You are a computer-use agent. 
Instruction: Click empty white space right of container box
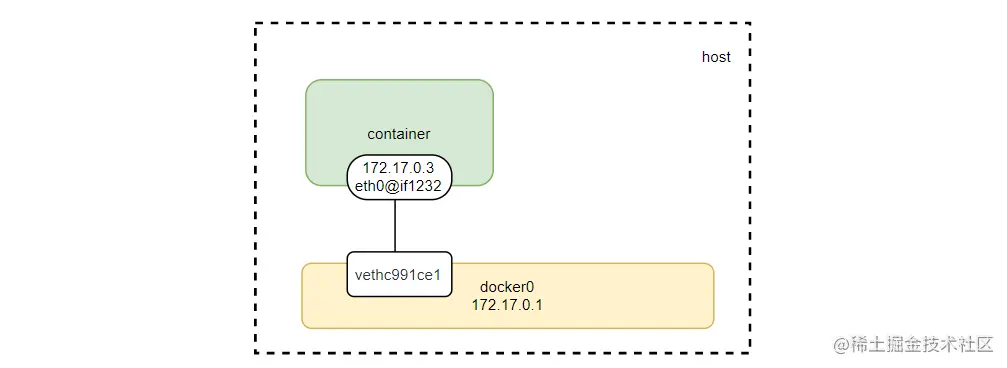610,141
